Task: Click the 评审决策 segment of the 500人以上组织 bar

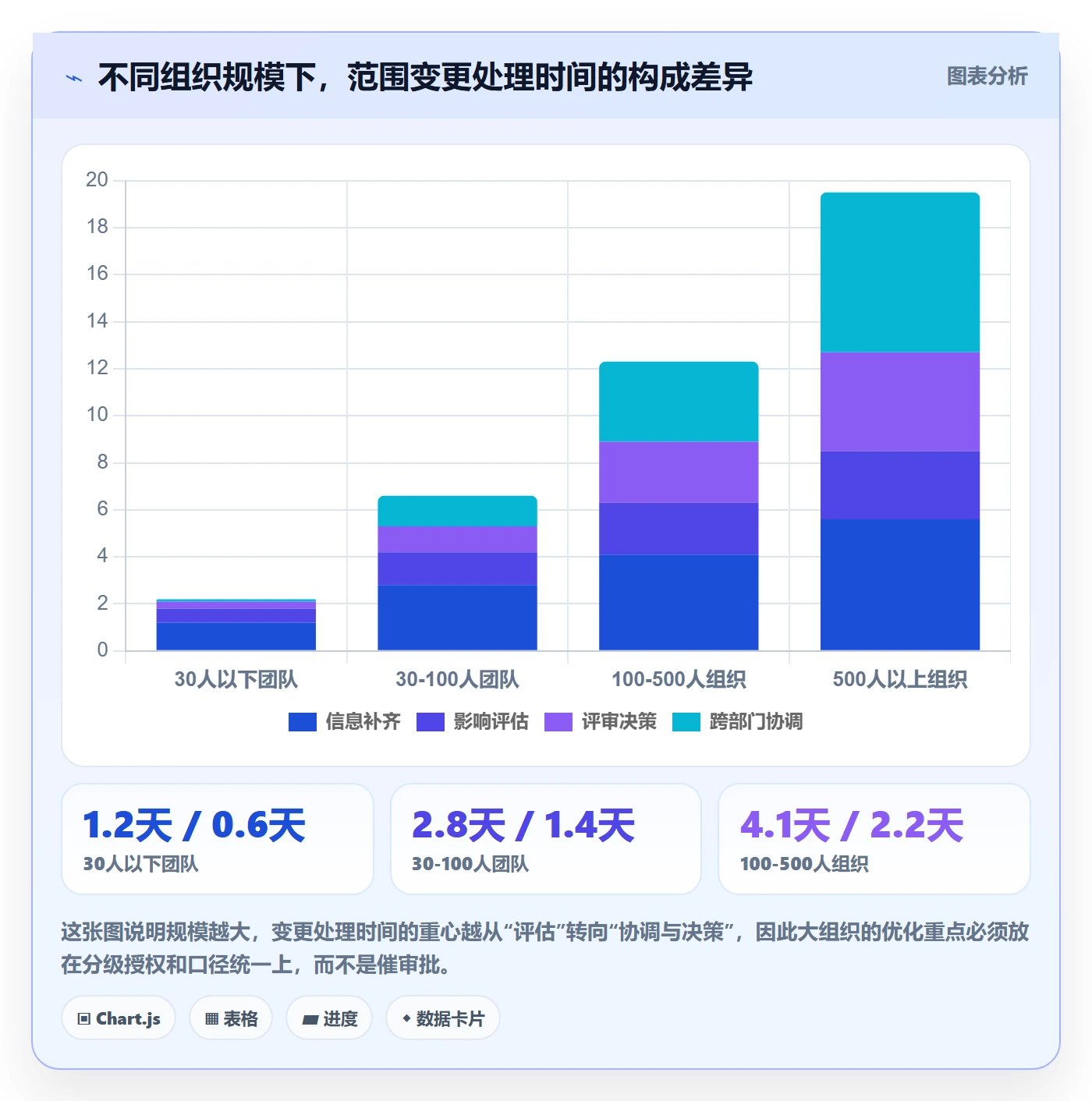Action: tap(900, 402)
